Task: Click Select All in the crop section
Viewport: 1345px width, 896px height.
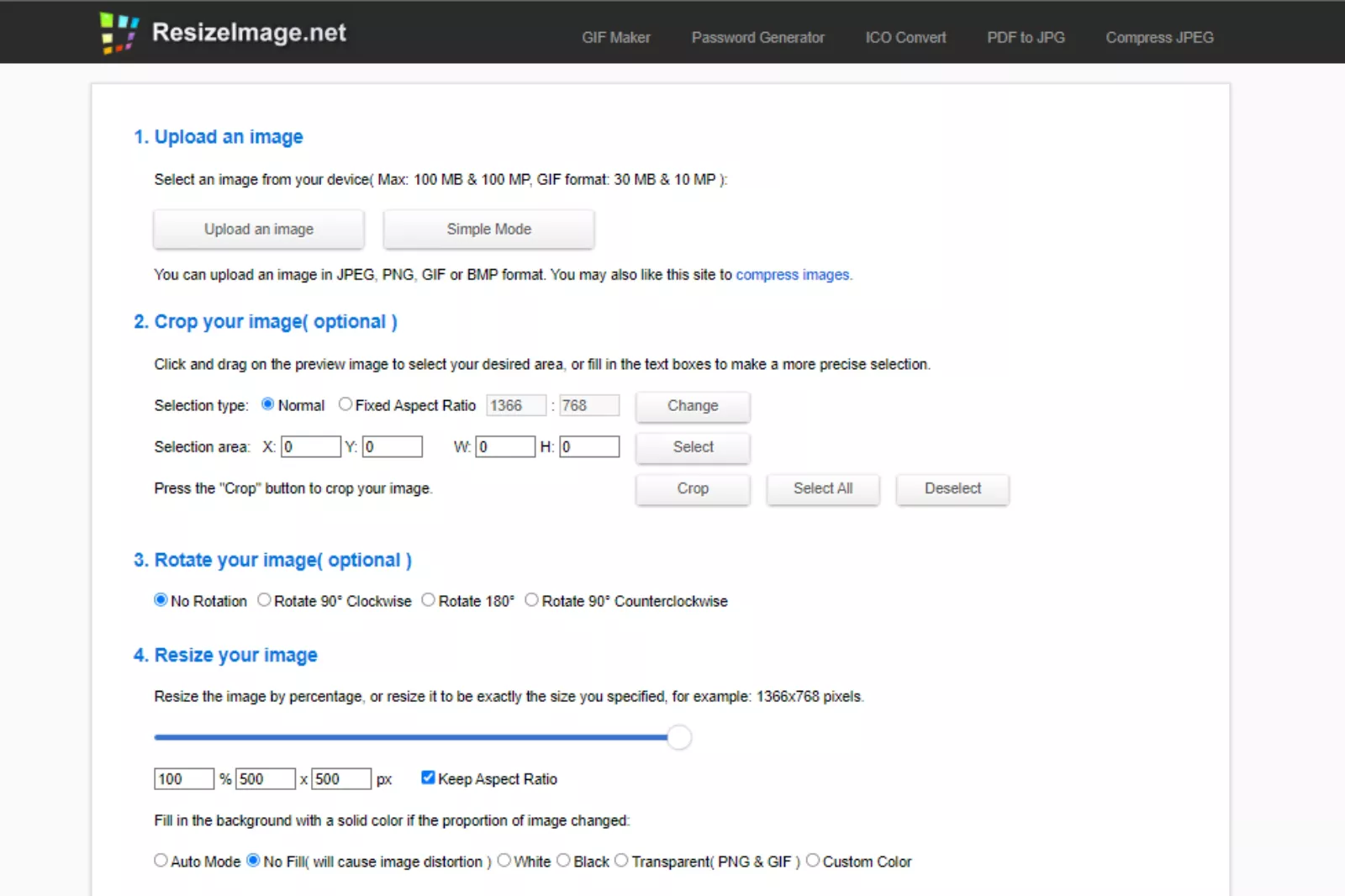Action: pos(822,488)
